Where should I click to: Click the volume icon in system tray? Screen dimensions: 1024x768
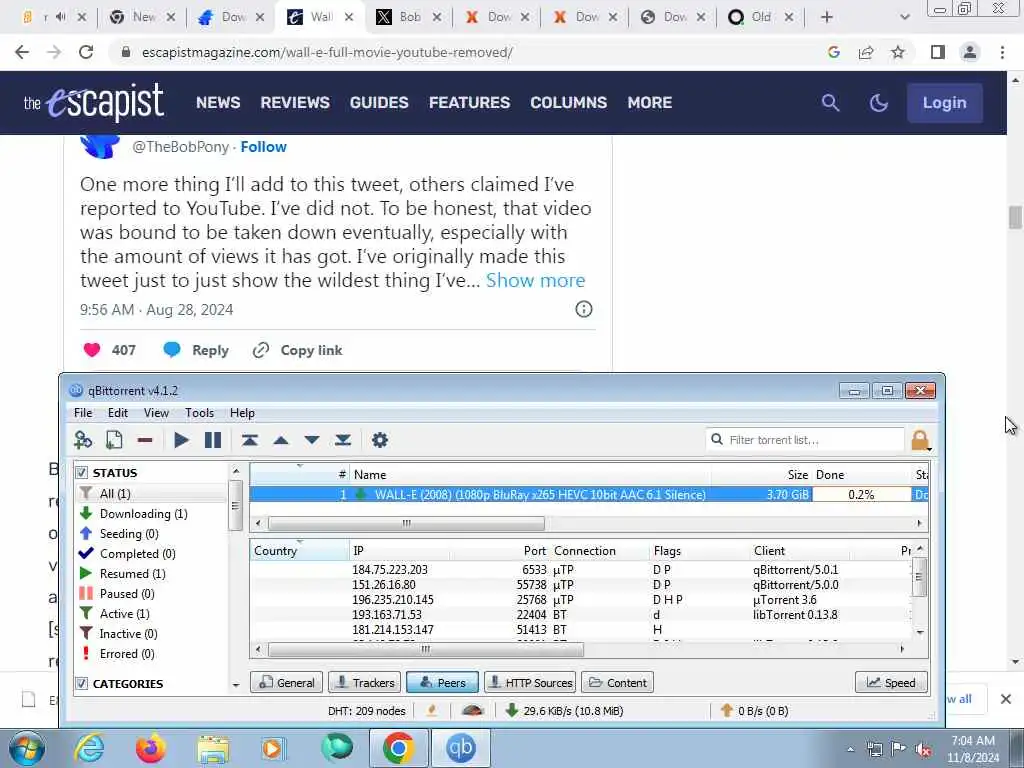tap(923, 750)
